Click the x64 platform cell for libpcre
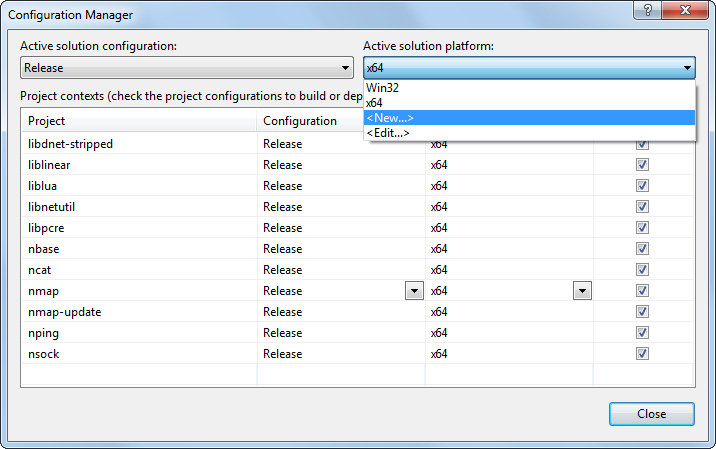716x449 pixels. coord(509,228)
